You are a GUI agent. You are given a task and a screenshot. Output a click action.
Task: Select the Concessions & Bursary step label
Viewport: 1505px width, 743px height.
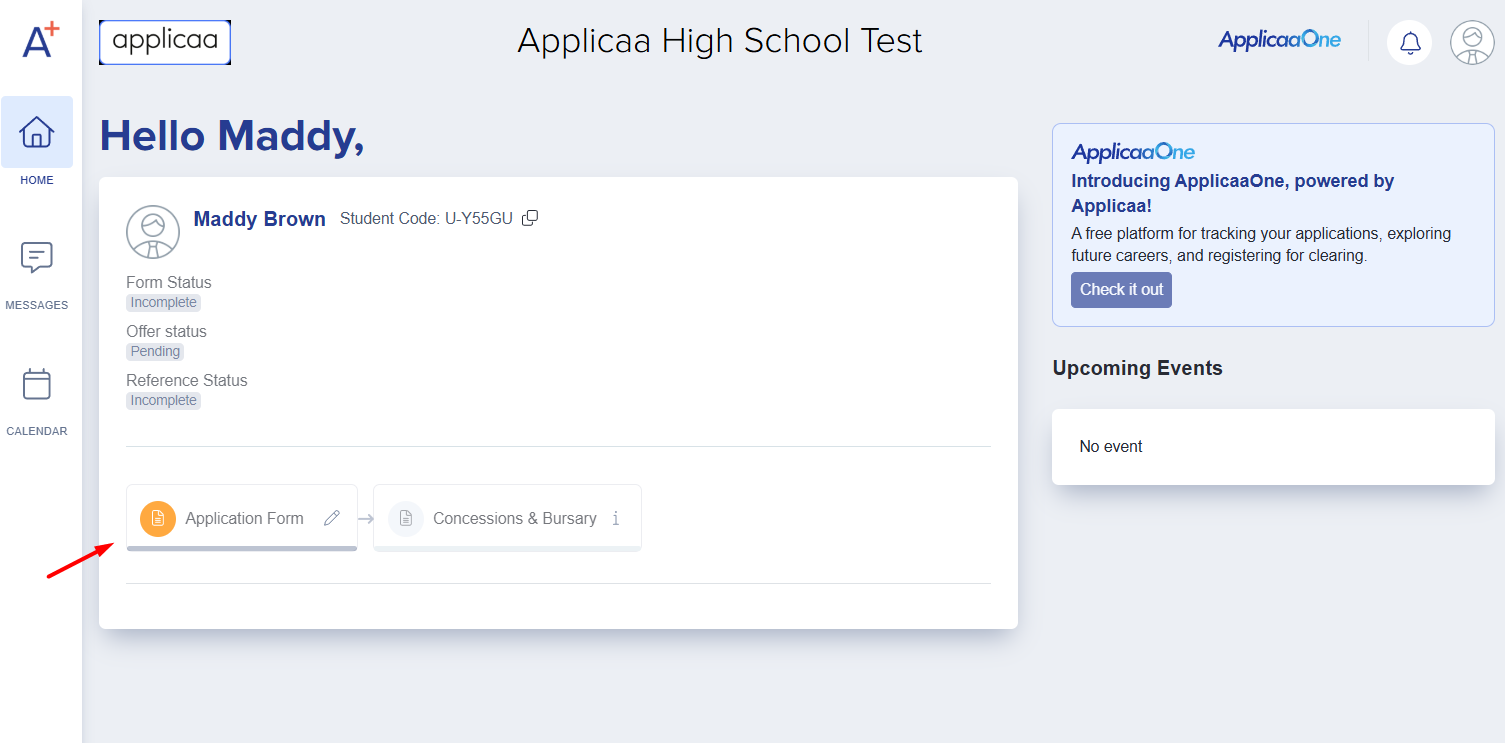514,518
